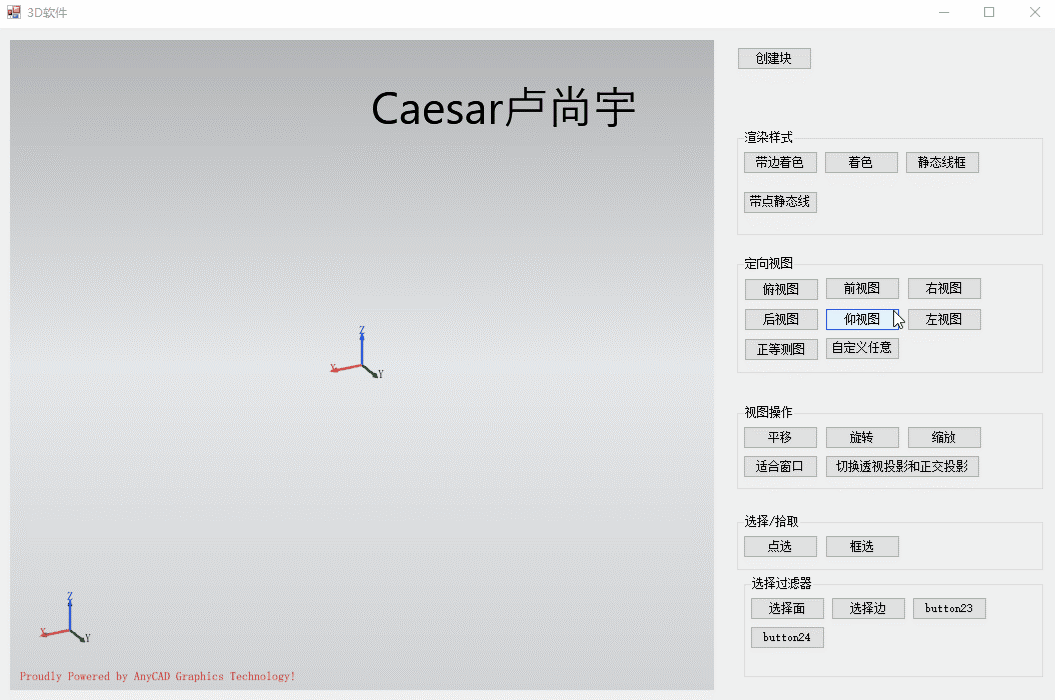This screenshot has width=1055, height=700.
Task: Activate the 旋转 rotate operation
Action: (862, 438)
